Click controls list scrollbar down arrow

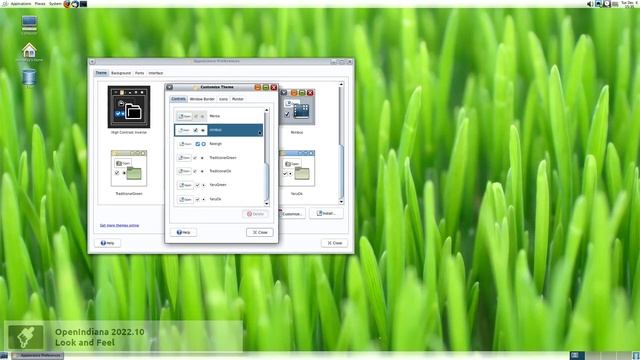point(267,203)
